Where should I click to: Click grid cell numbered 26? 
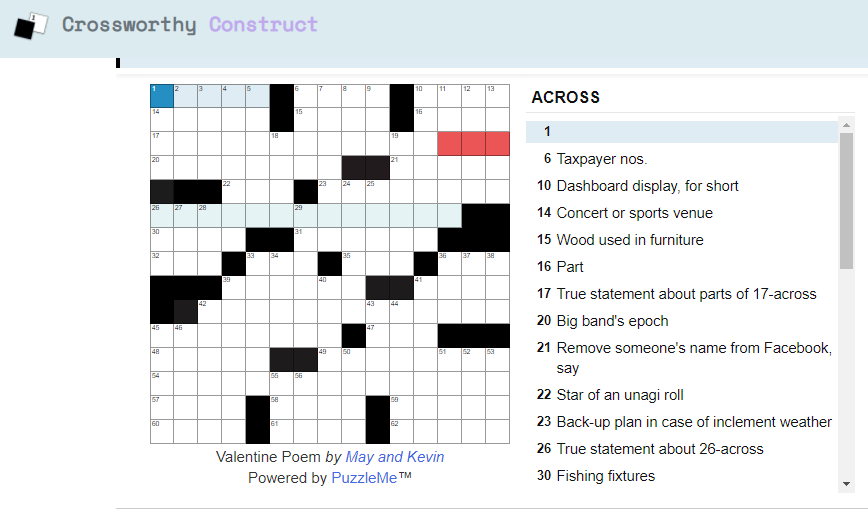tap(162, 215)
